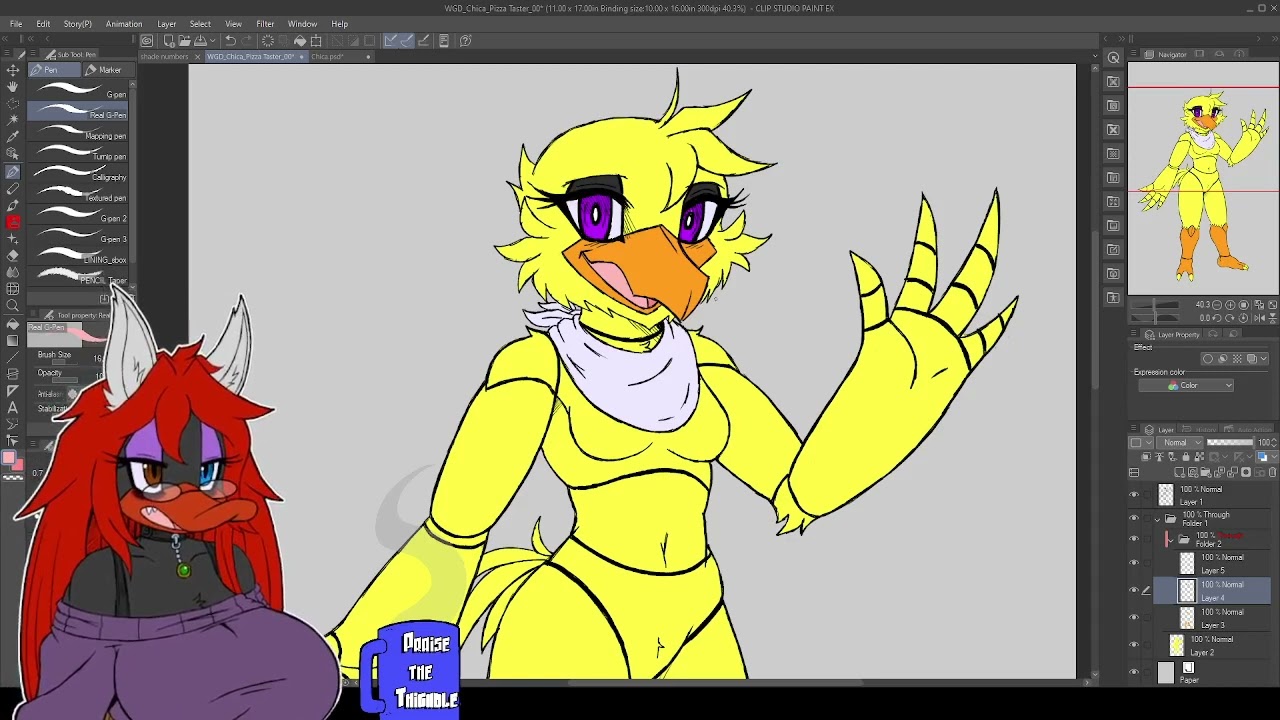
Task: Toggle Anti-aliasing option in Tool property
Action: click(72, 394)
